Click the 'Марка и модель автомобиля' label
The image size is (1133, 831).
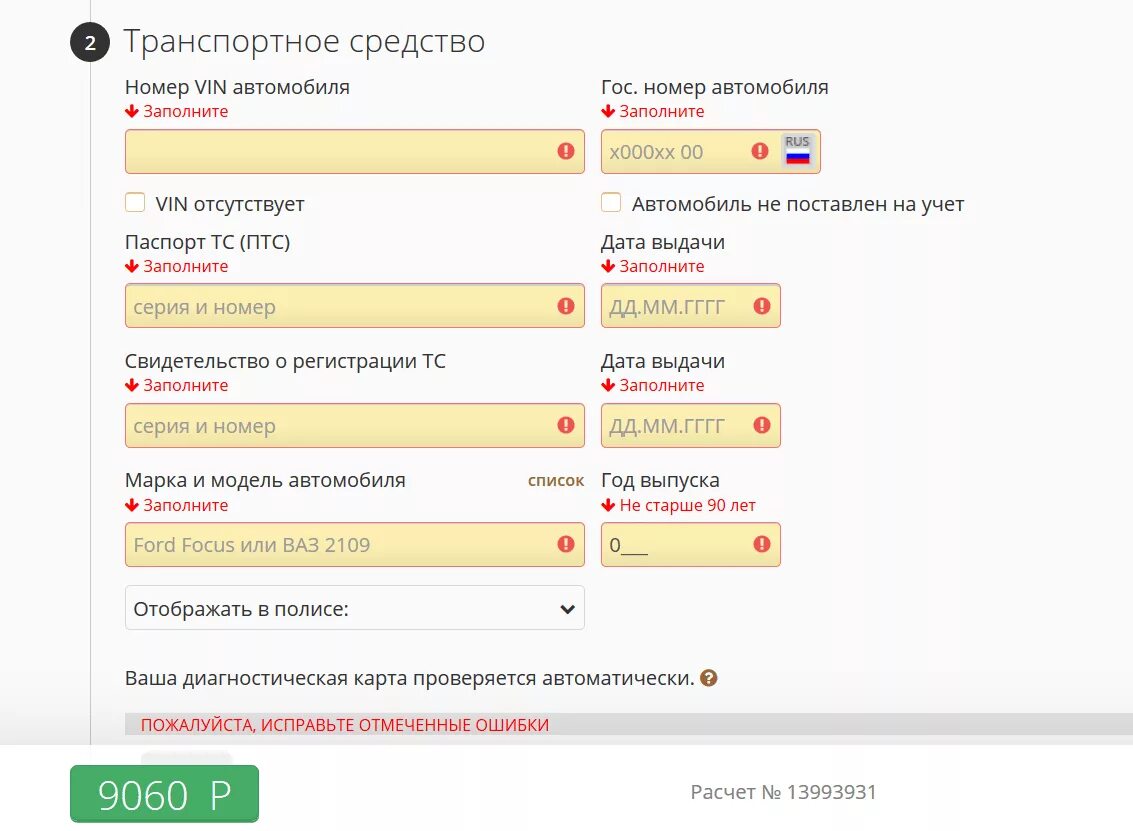(x=265, y=480)
